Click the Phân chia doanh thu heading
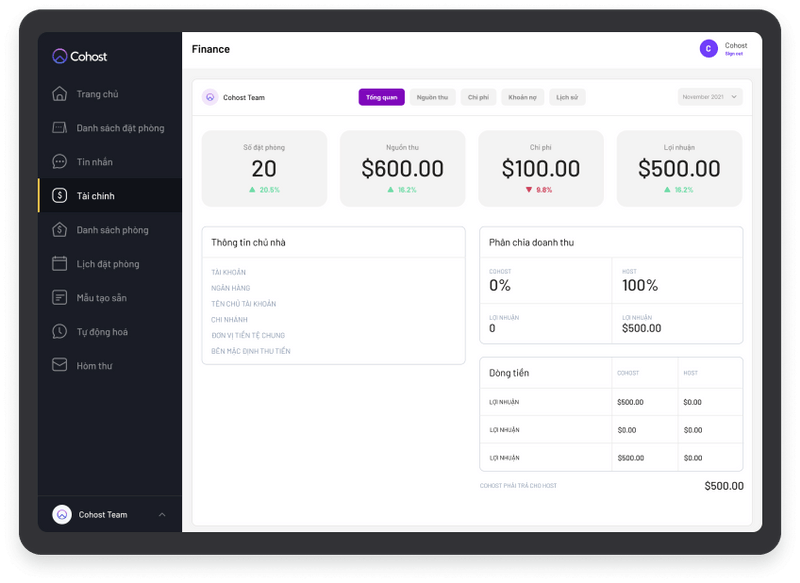Image resolution: width=800 pixels, height=583 pixels. coord(531,242)
